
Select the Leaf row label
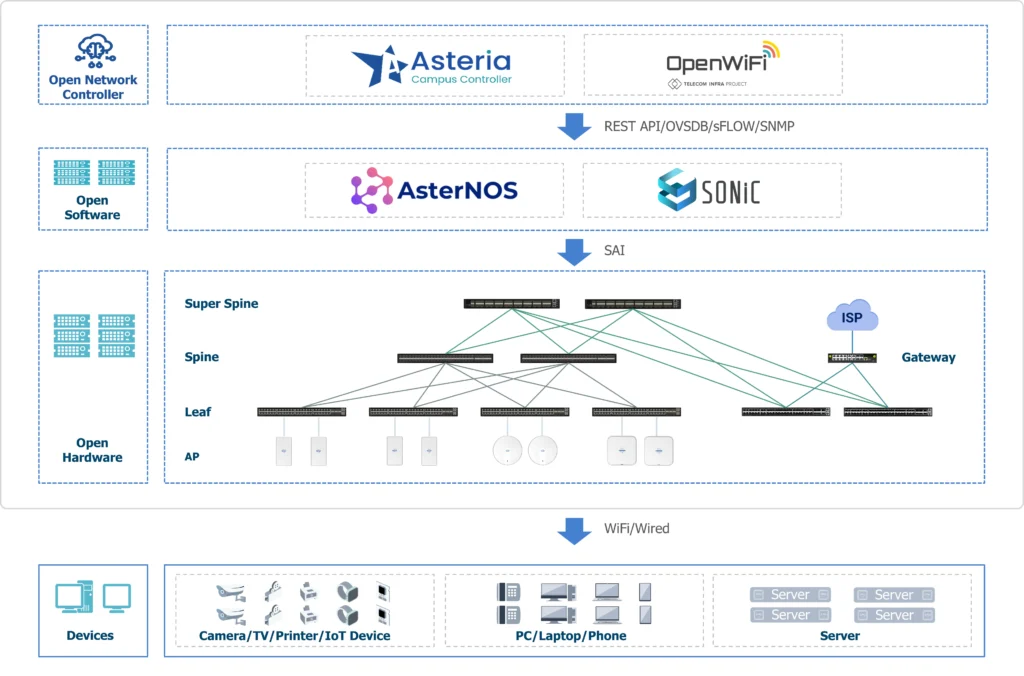(198, 411)
